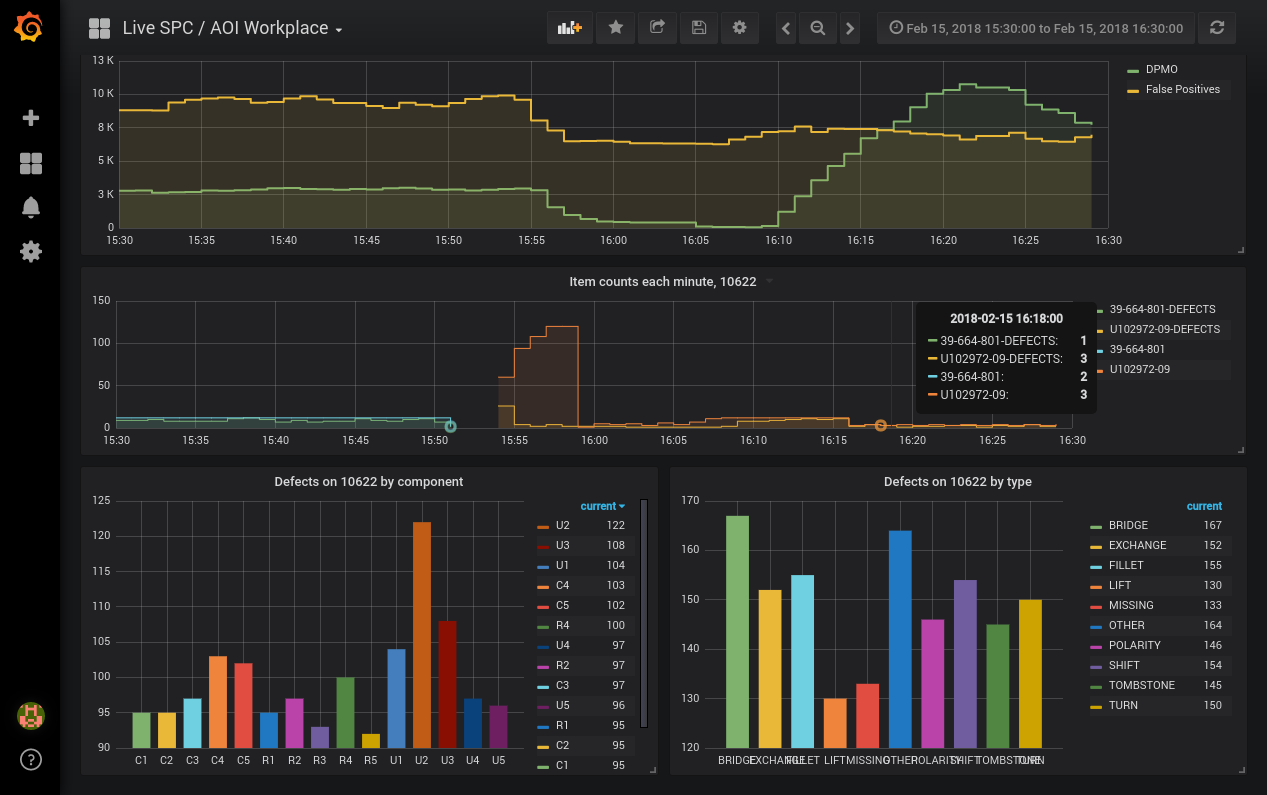
Task: Click the U2 bar in component chart
Action: point(422,635)
